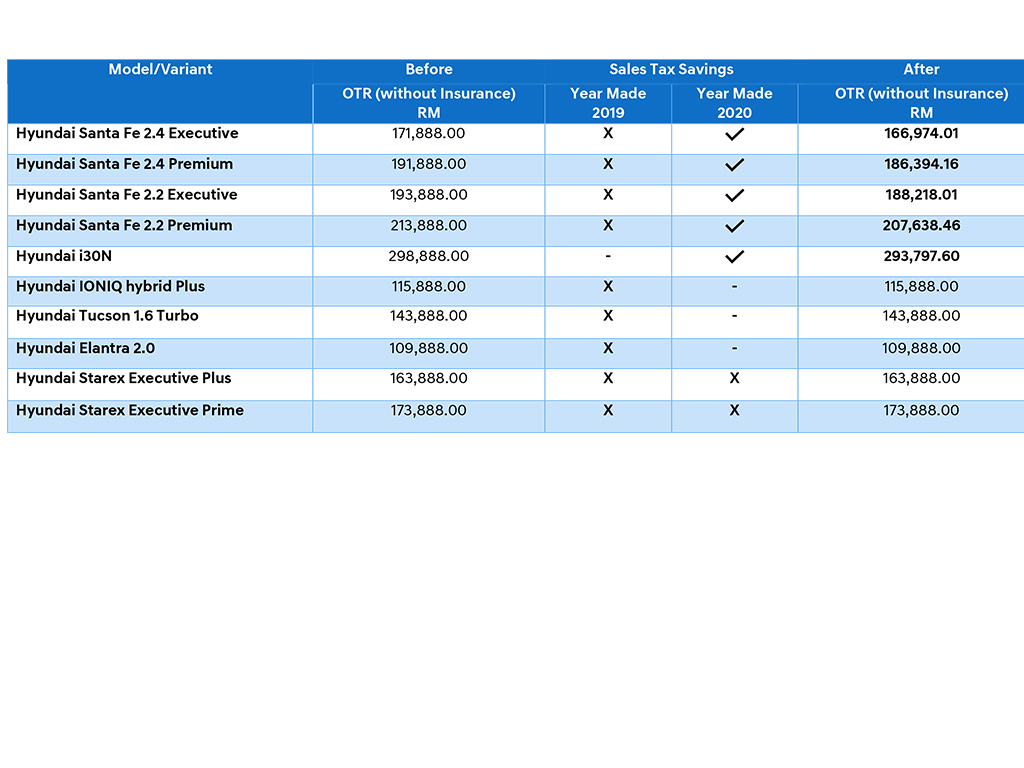Click the Sales Tax Savings header
The width and height of the screenshot is (1024, 768).
(x=671, y=69)
